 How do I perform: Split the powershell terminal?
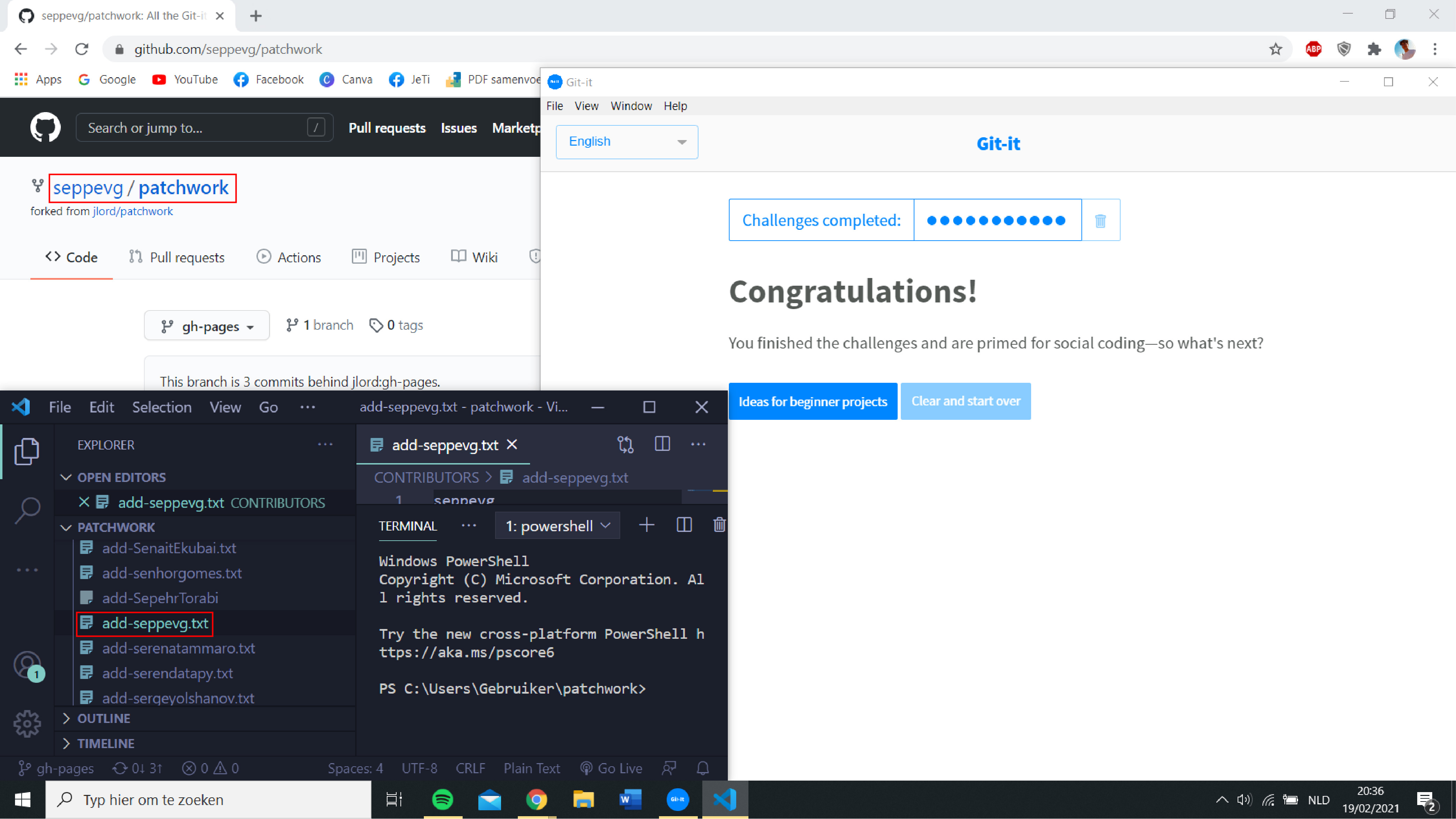[x=684, y=525]
